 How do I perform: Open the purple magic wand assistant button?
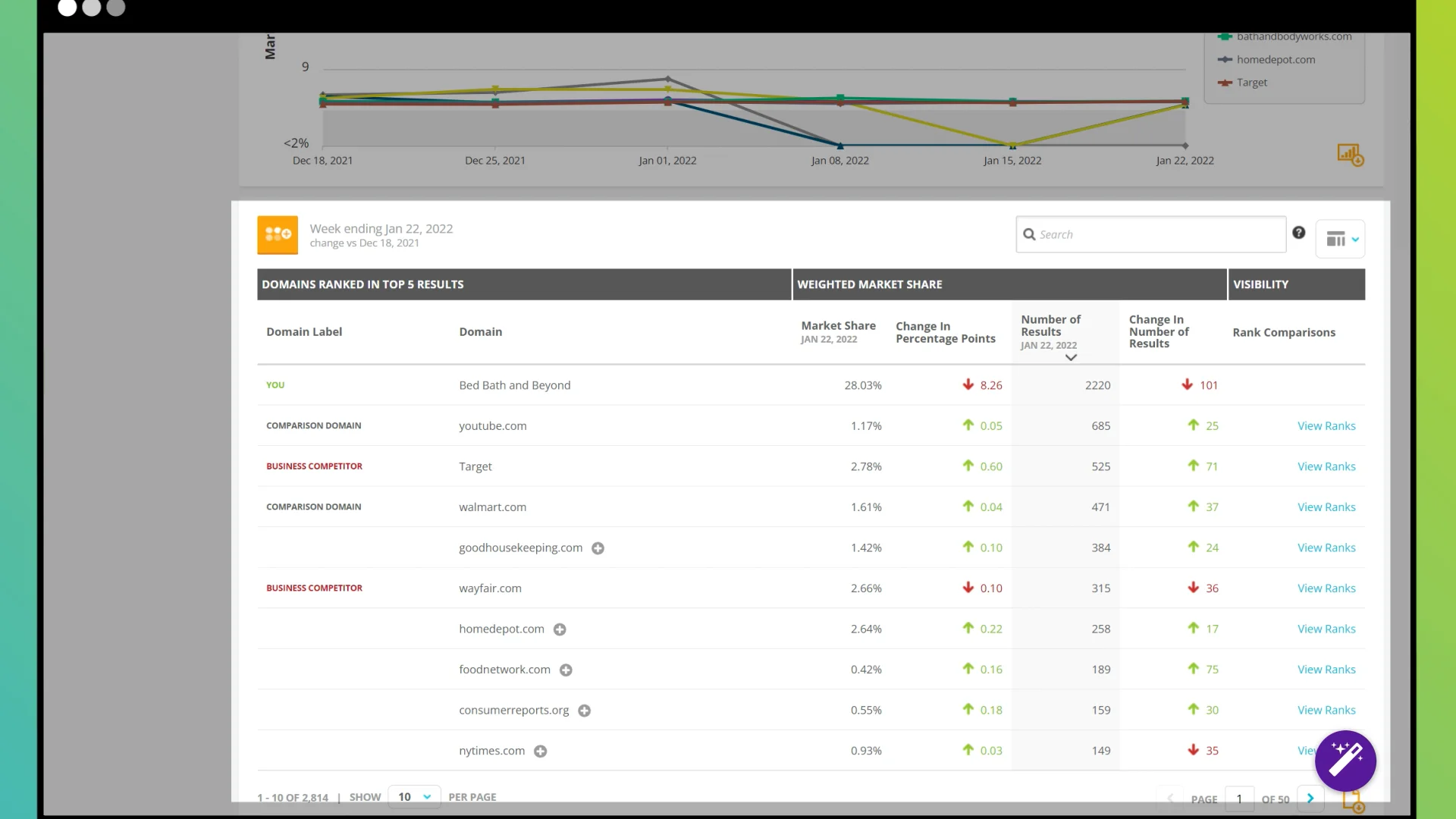click(1346, 761)
